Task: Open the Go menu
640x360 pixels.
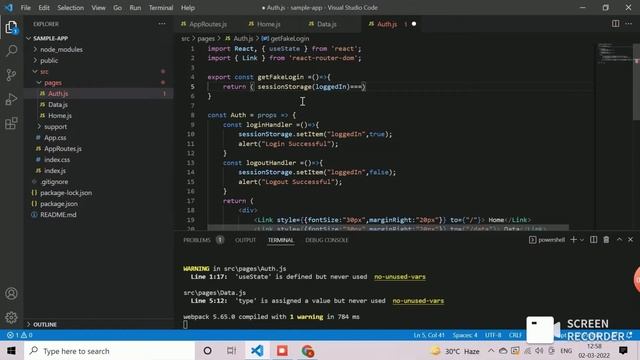Action: click(x=118, y=8)
